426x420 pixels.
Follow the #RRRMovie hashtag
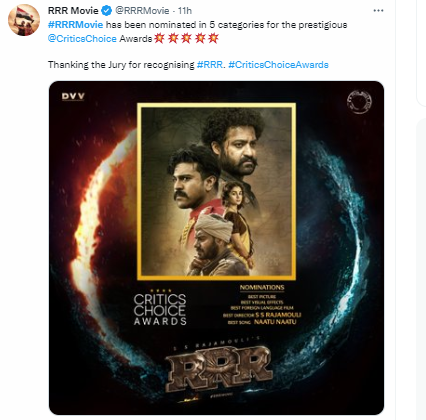(75, 25)
